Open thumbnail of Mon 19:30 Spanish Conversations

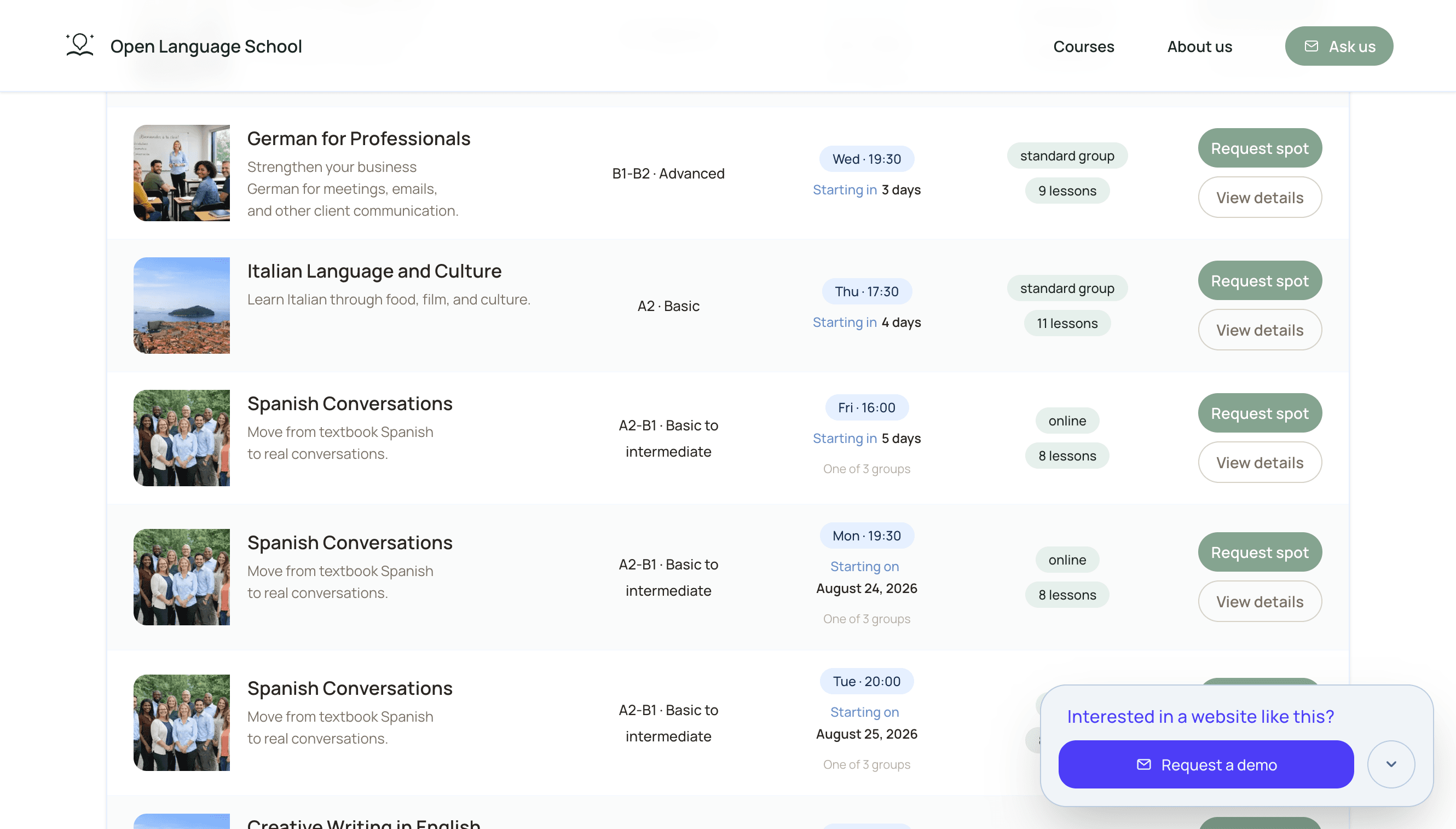pyautogui.click(x=182, y=577)
